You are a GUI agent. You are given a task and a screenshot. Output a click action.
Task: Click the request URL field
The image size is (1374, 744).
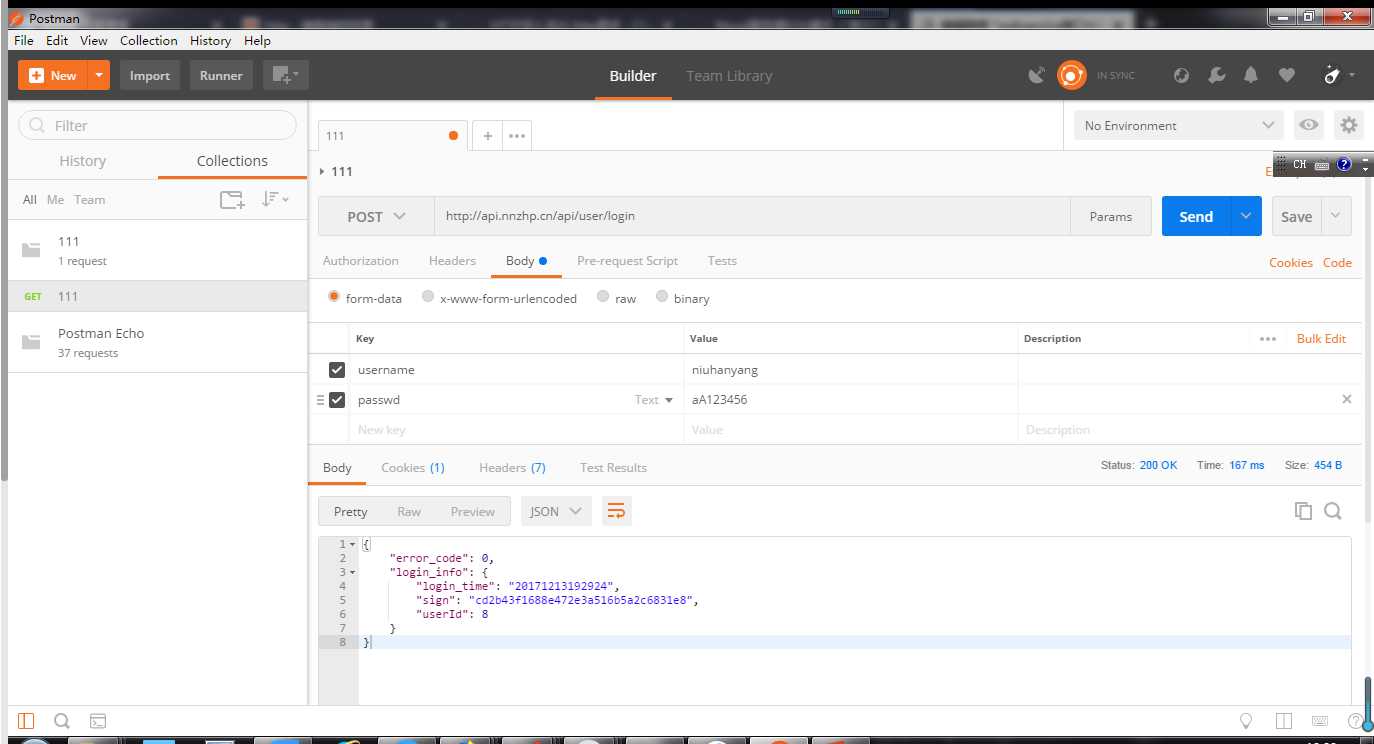[752, 216]
